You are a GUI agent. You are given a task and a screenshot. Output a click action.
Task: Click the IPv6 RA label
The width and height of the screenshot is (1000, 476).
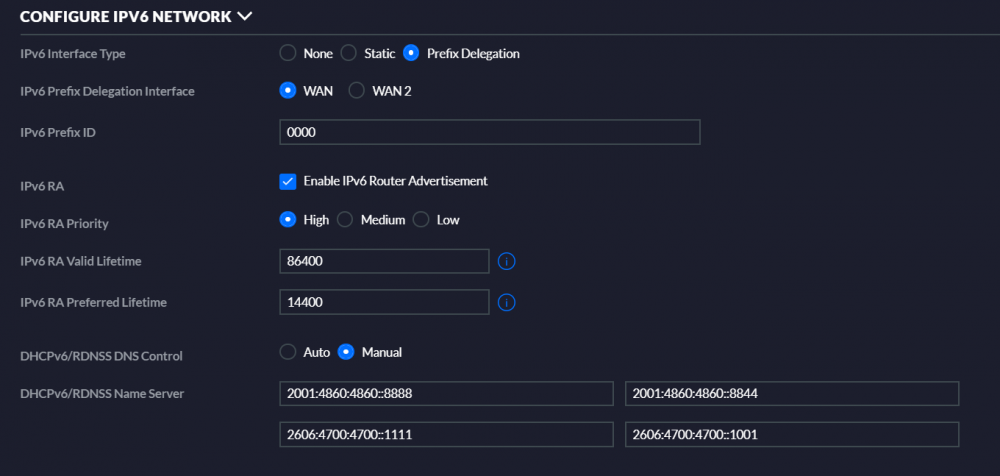pos(42,186)
